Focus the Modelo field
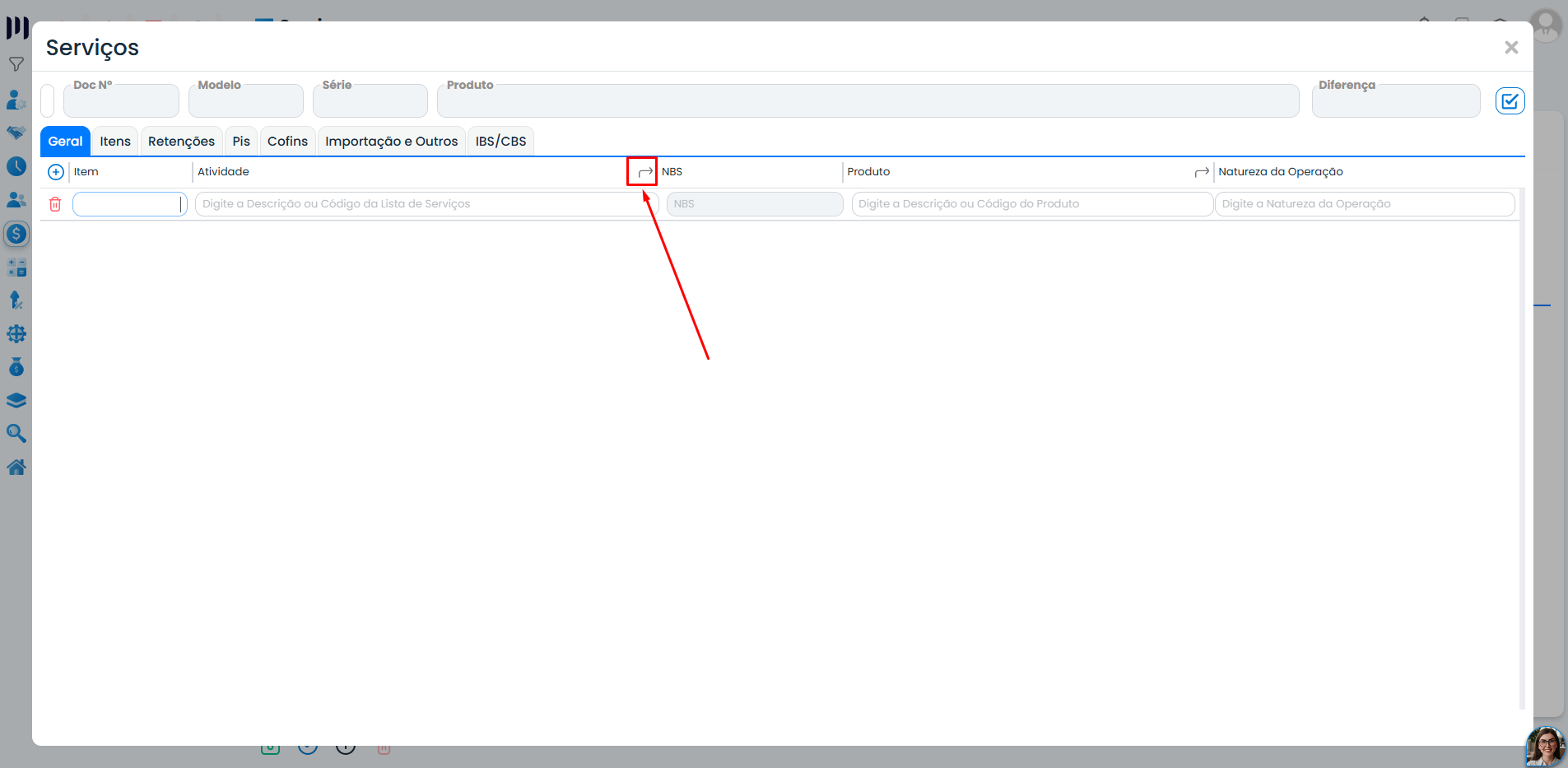Screen dimensions: 1568x768 245,100
